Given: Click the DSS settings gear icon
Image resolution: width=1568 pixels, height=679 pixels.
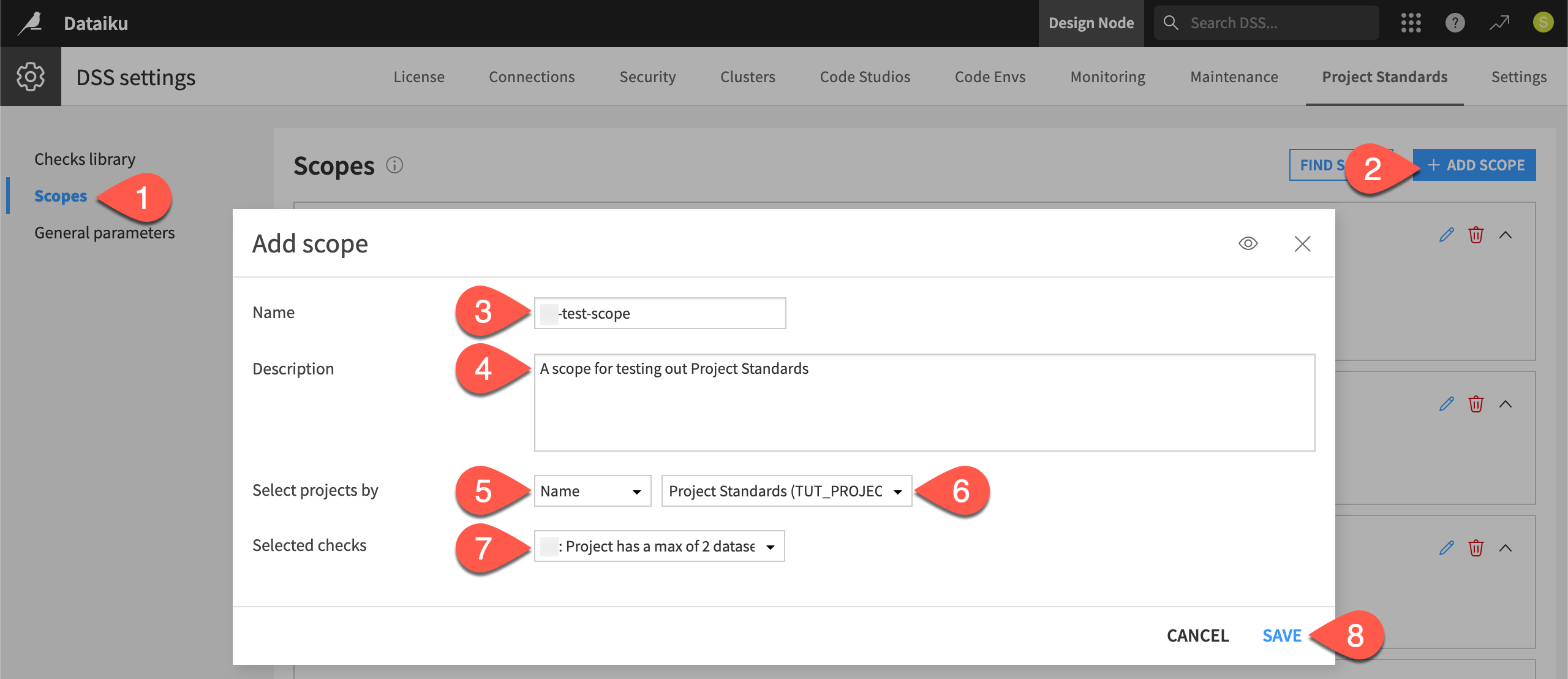Looking at the screenshot, I should click(x=31, y=77).
